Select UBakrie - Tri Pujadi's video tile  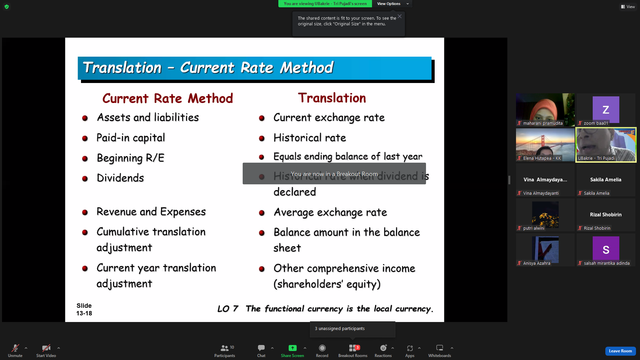click(x=606, y=145)
